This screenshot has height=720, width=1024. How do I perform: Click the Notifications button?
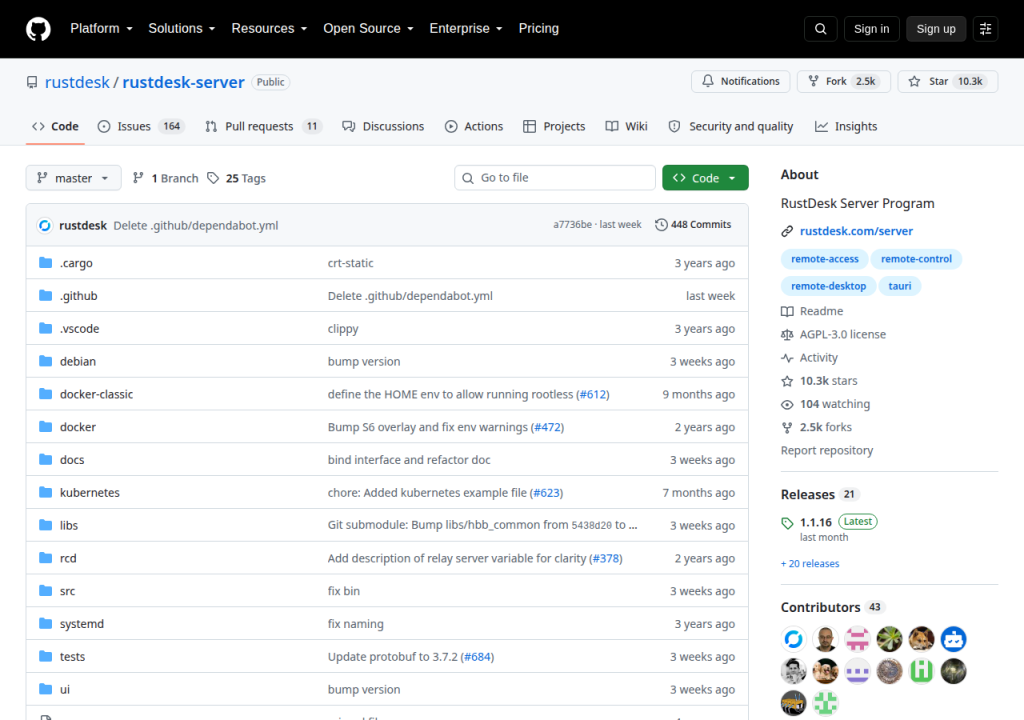click(741, 81)
